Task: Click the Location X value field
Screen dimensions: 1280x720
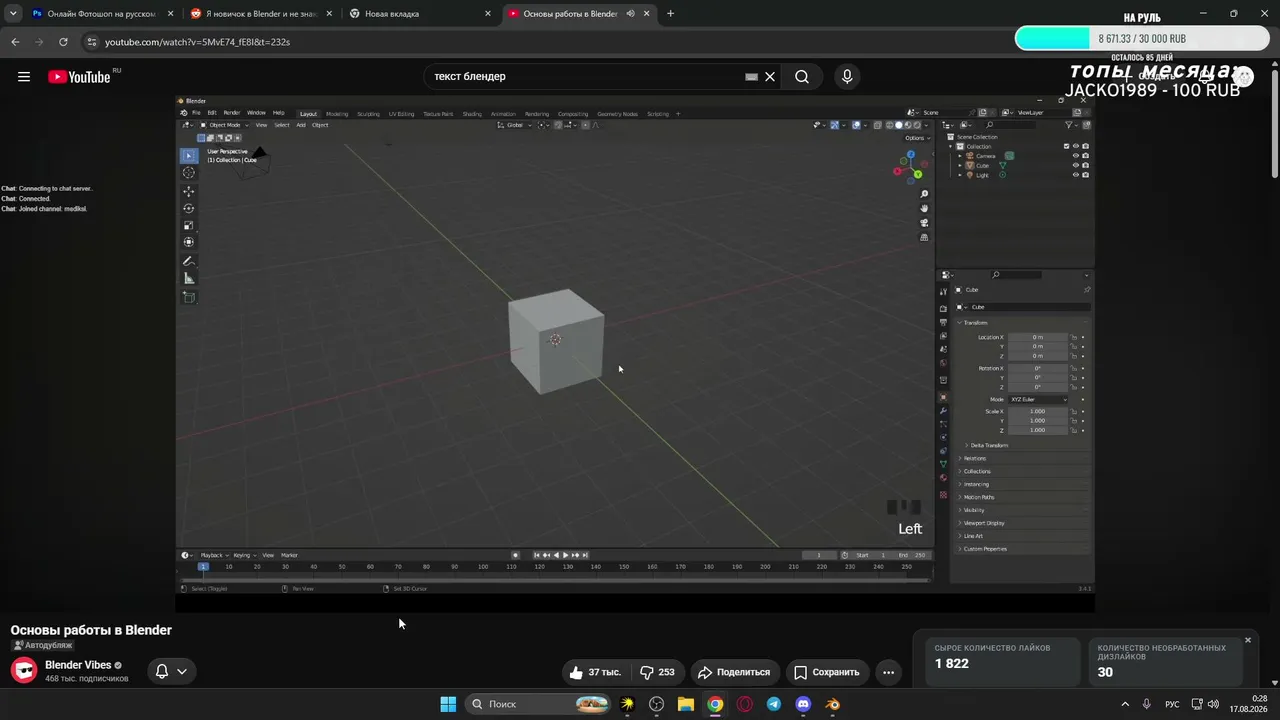Action: (1037, 338)
